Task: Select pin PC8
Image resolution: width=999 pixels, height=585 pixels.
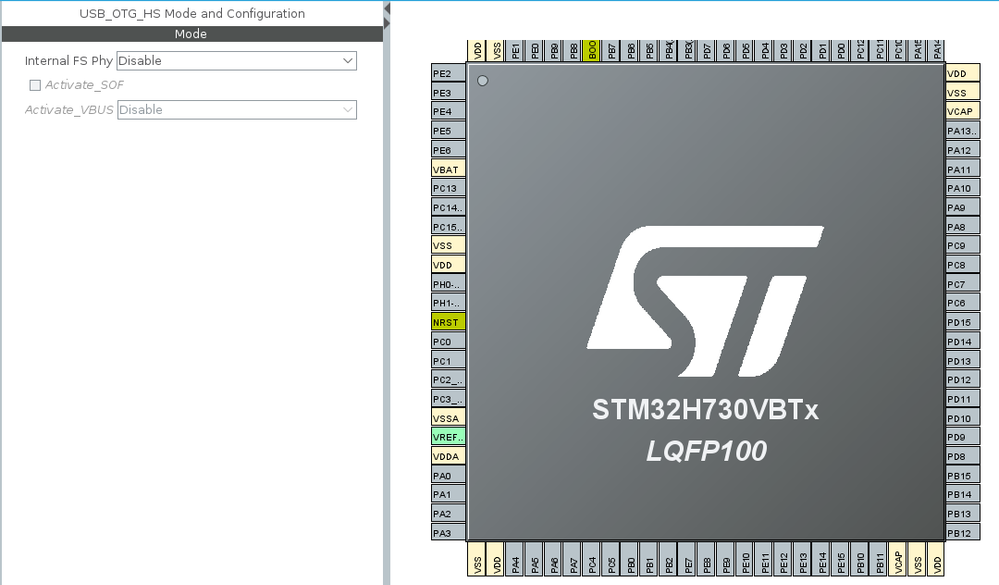Action: (x=963, y=264)
